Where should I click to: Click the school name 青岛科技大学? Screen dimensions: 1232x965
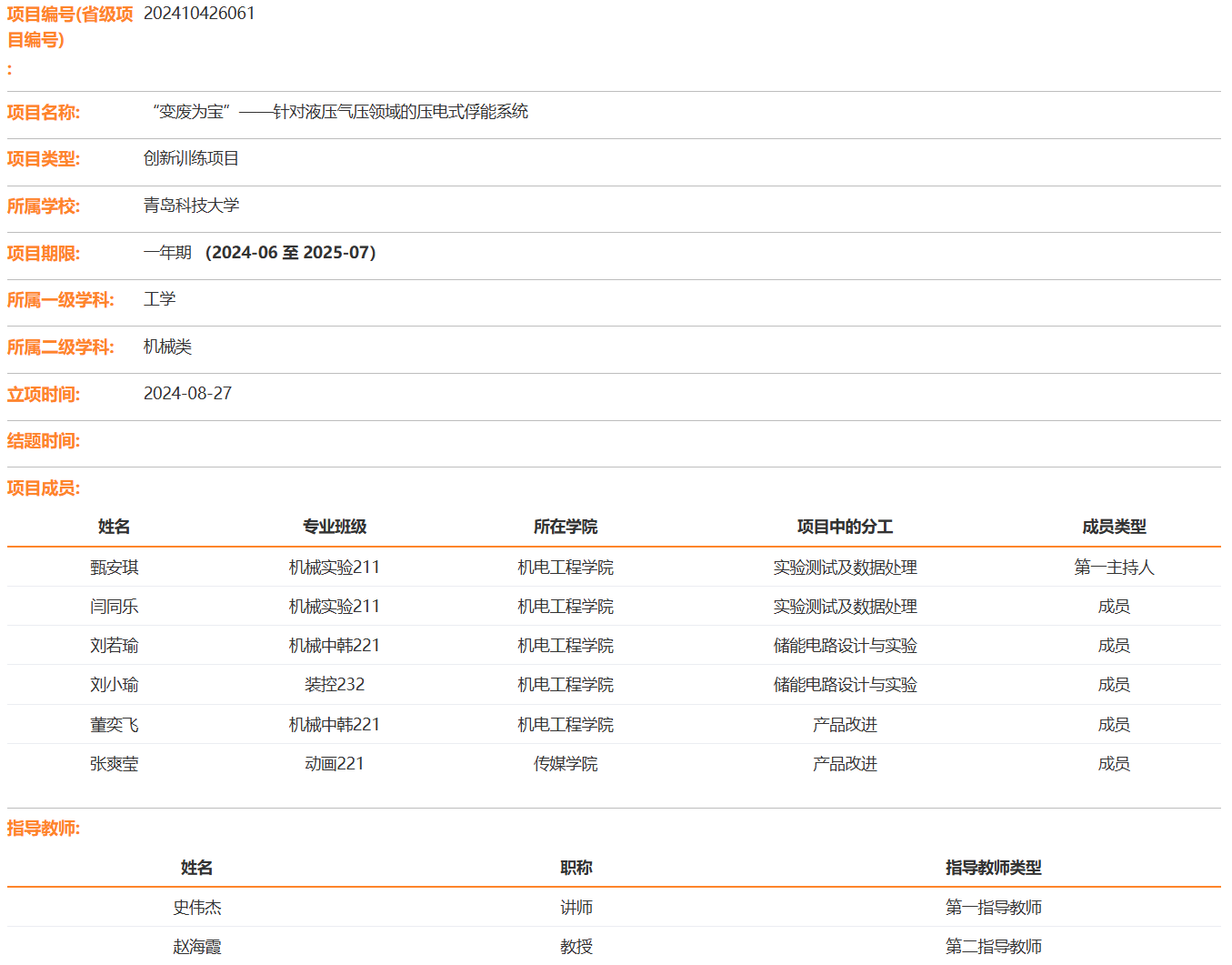(191, 206)
